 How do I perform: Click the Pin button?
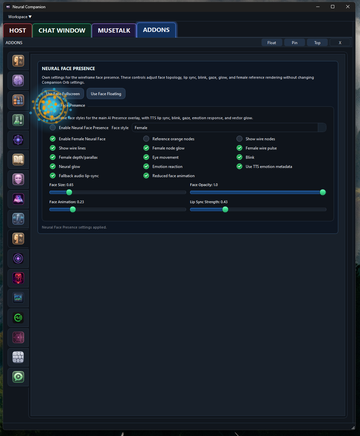[295, 43]
